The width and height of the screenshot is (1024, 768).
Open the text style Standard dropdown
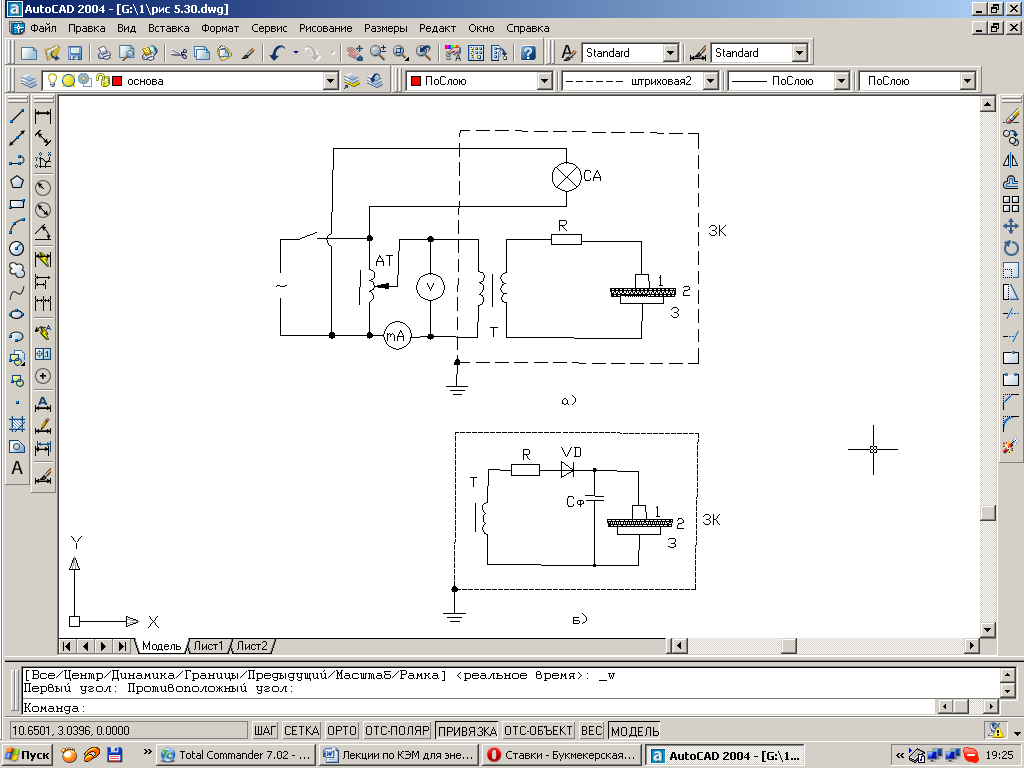(x=671, y=53)
